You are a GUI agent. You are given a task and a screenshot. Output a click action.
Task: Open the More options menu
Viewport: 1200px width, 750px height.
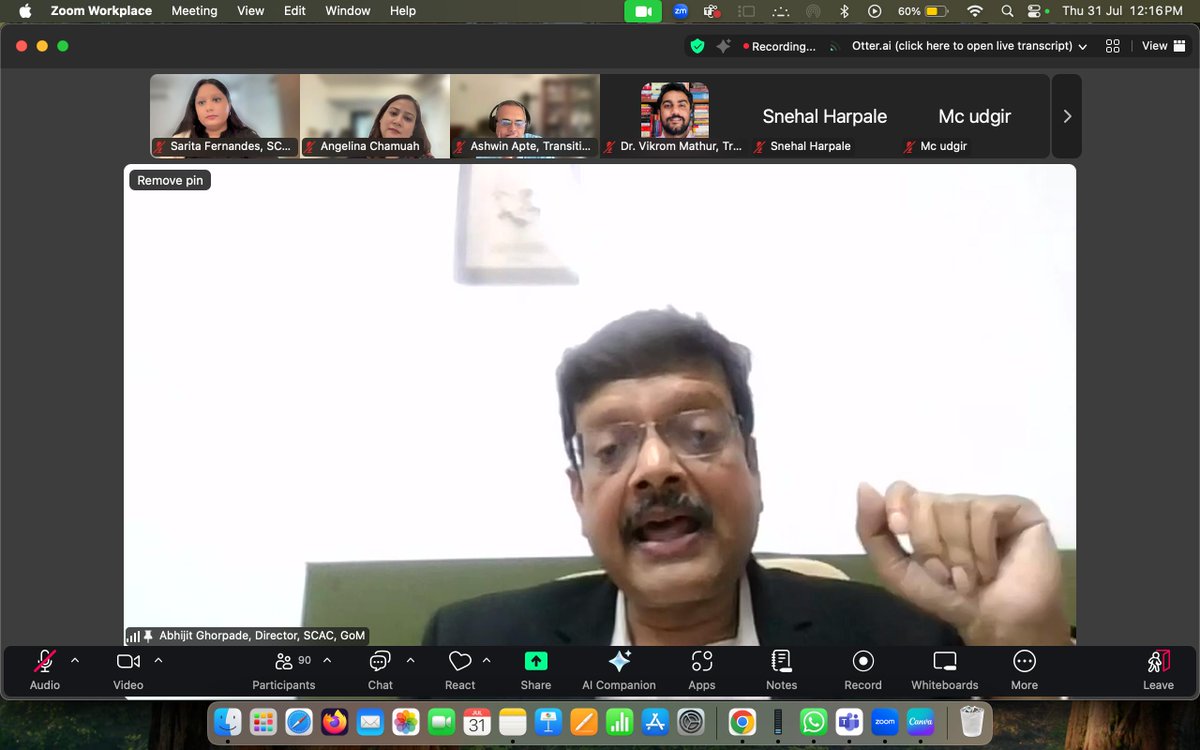pos(1024,669)
